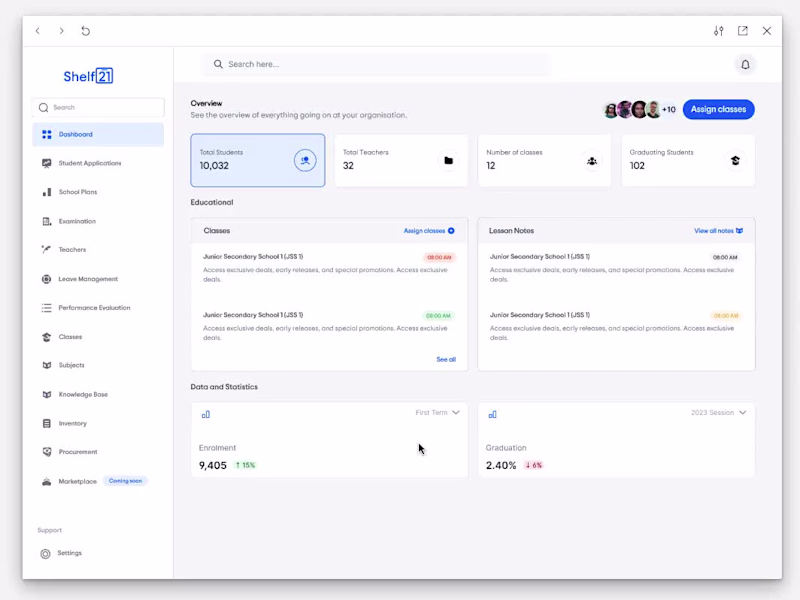
Task: Click the Graduation 6% decrease badge
Action: tap(534, 465)
